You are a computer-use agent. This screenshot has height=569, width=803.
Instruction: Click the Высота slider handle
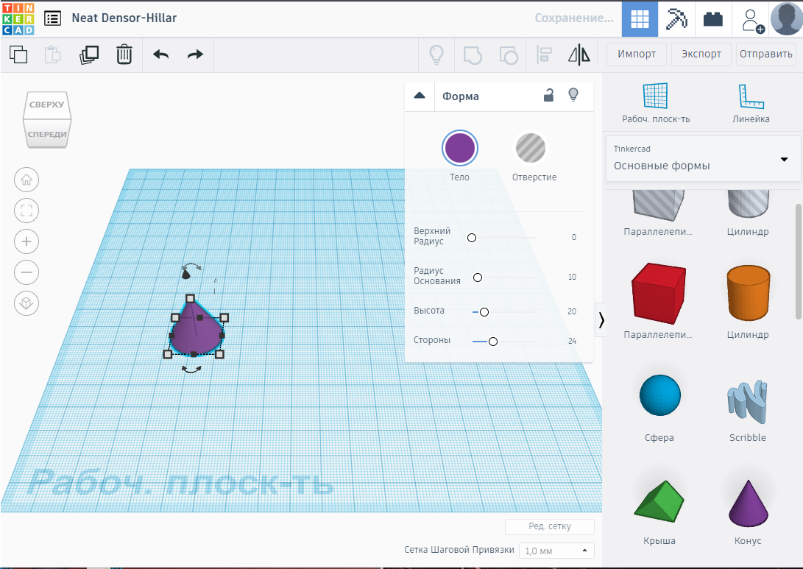pos(484,312)
